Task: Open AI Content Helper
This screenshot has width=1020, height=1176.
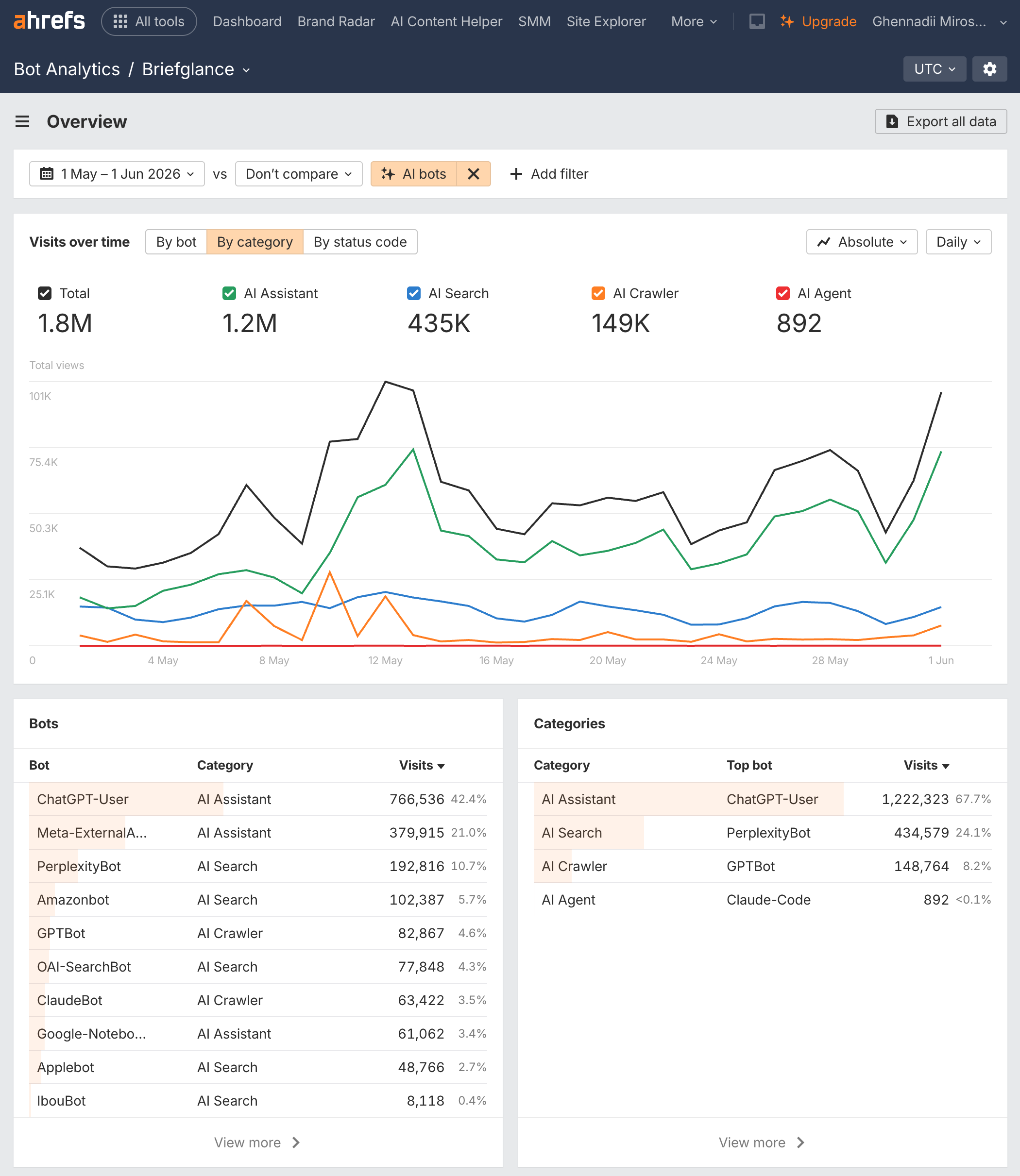Action: pos(446,22)
